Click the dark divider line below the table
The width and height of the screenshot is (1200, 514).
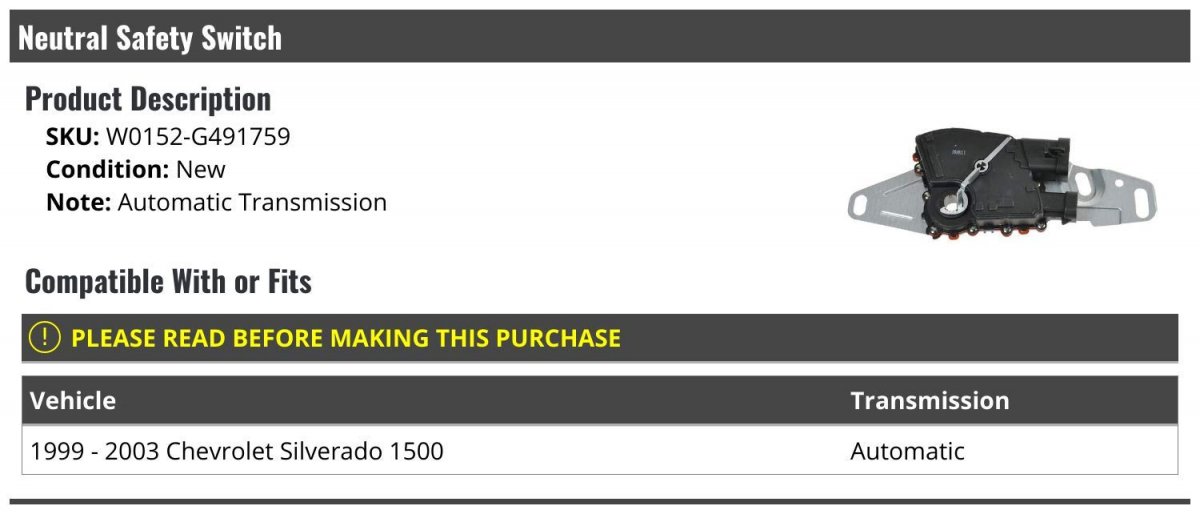(x=600, y=502)
